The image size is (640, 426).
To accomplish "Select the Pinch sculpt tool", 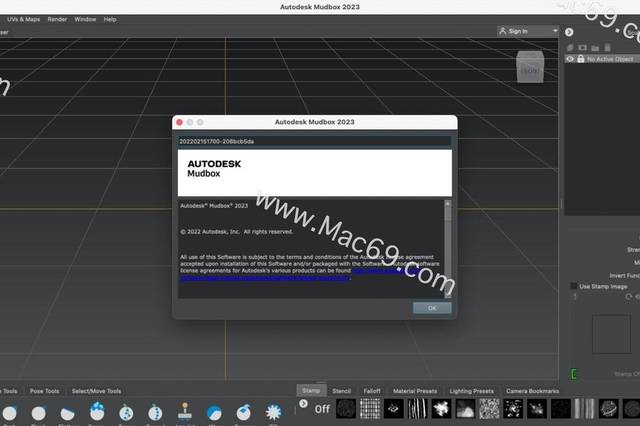I will [x=39, y=413].
